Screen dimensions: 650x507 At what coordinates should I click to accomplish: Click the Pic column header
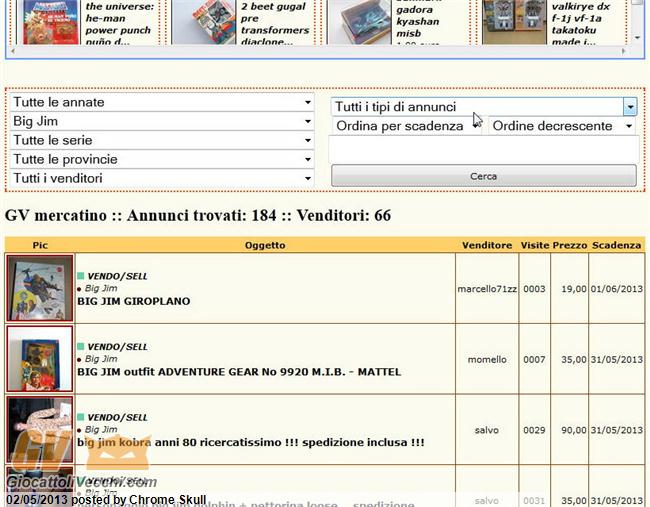coord(40,245)
